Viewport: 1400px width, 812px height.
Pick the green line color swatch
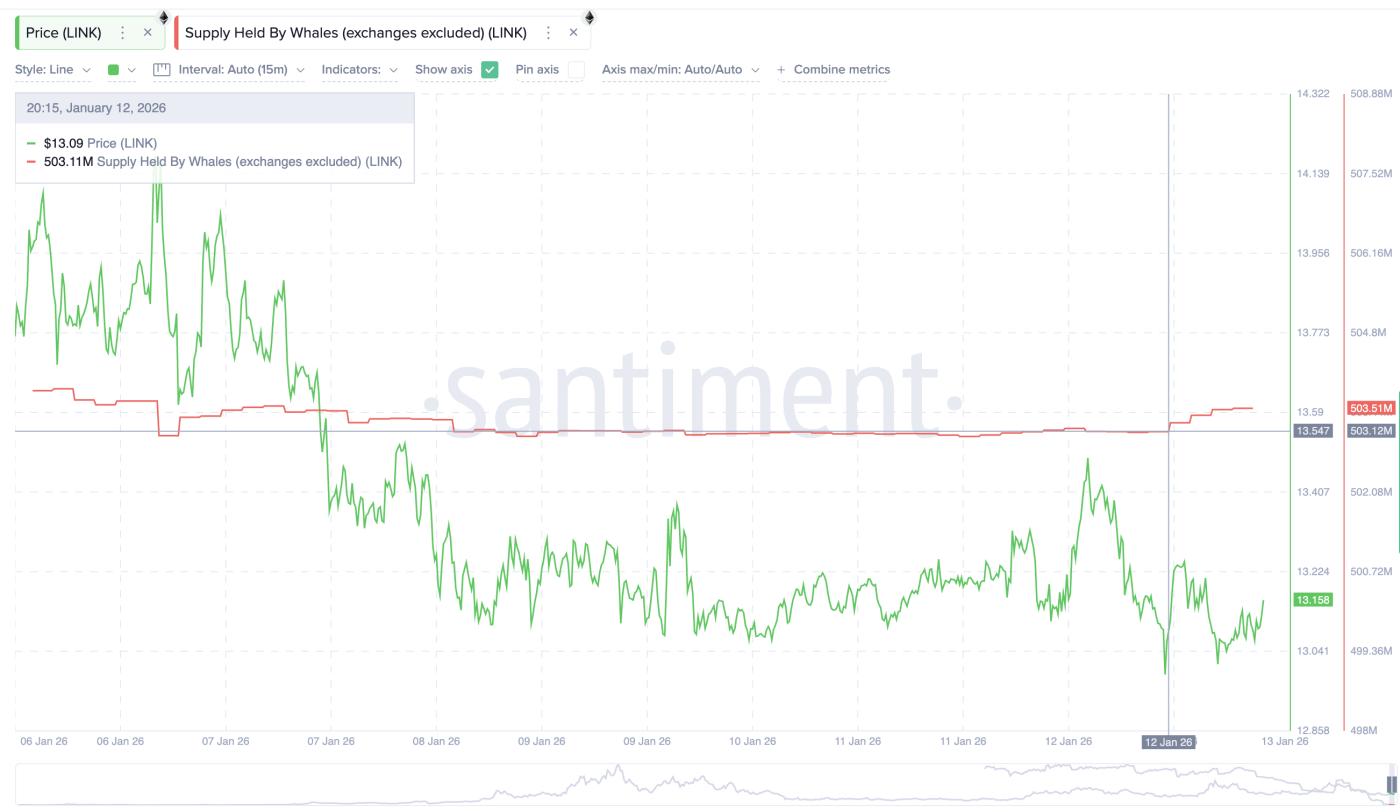point(113,70)
